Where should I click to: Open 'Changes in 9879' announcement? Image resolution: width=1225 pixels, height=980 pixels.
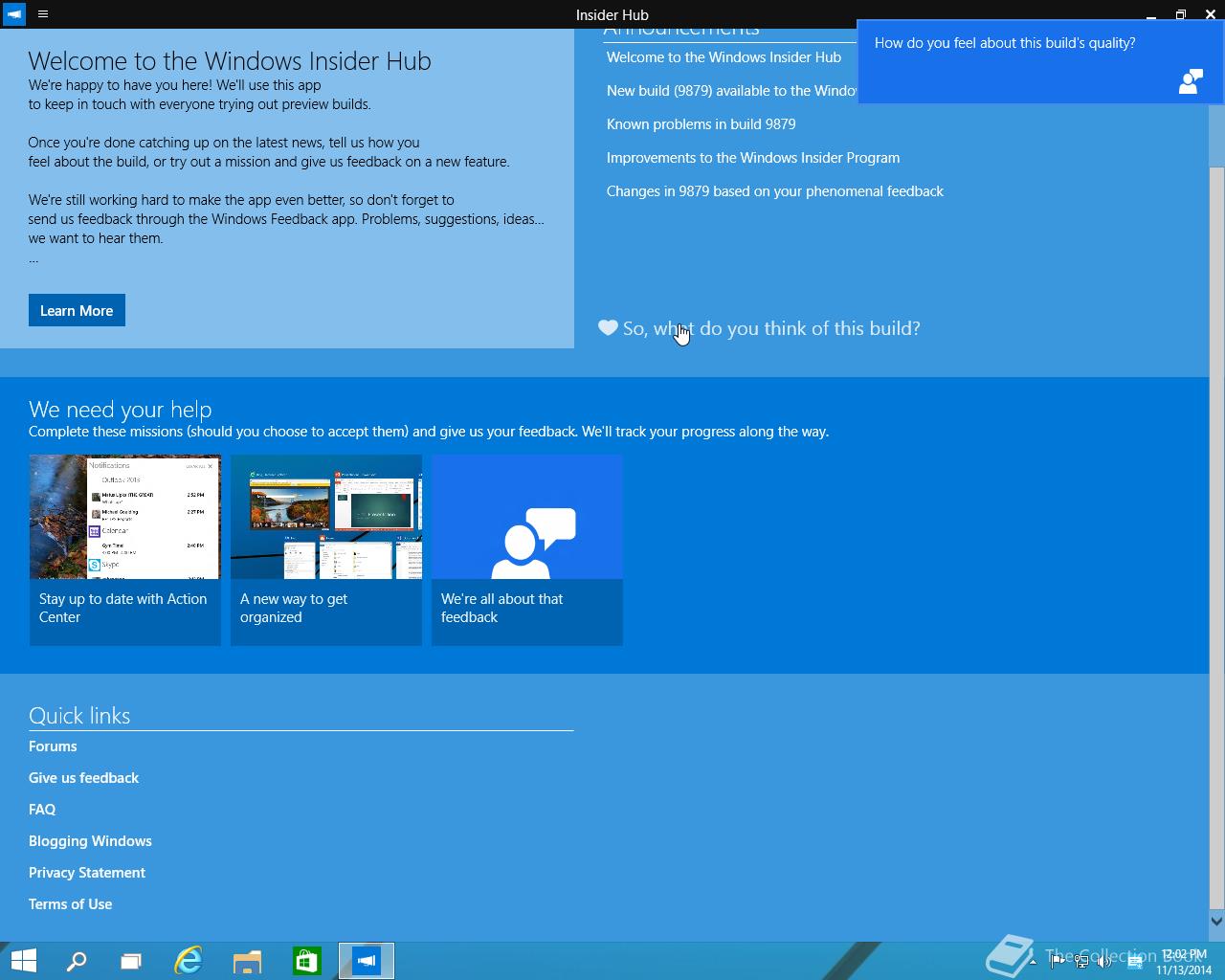(775, 191)
